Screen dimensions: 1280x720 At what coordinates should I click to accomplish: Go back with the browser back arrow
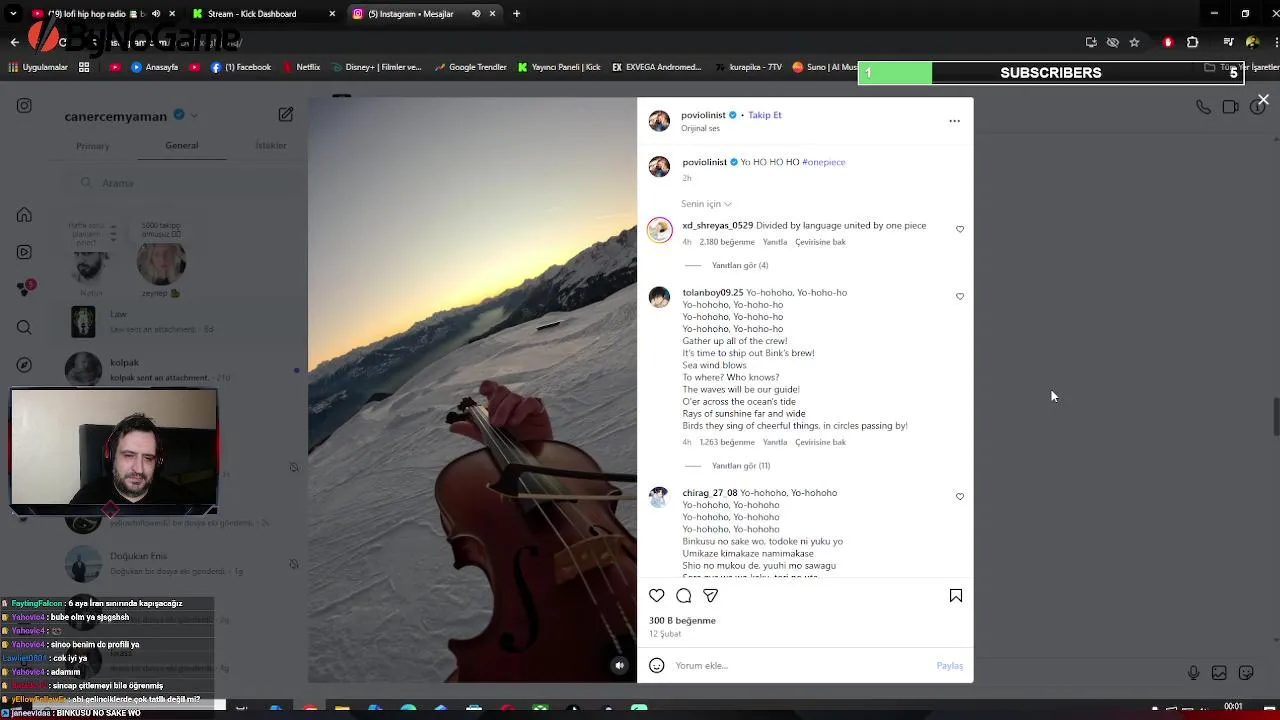[14, 42]
